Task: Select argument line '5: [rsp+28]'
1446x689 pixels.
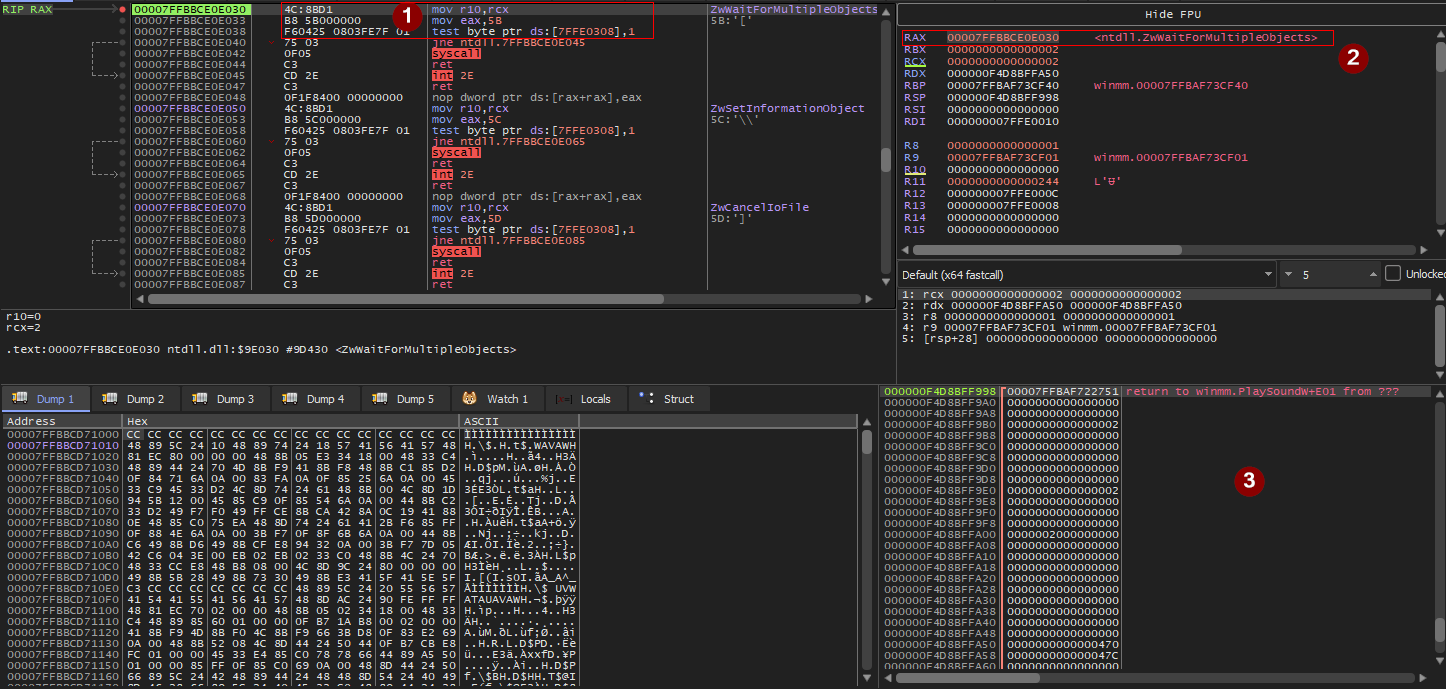Action: coord(1166,338)
